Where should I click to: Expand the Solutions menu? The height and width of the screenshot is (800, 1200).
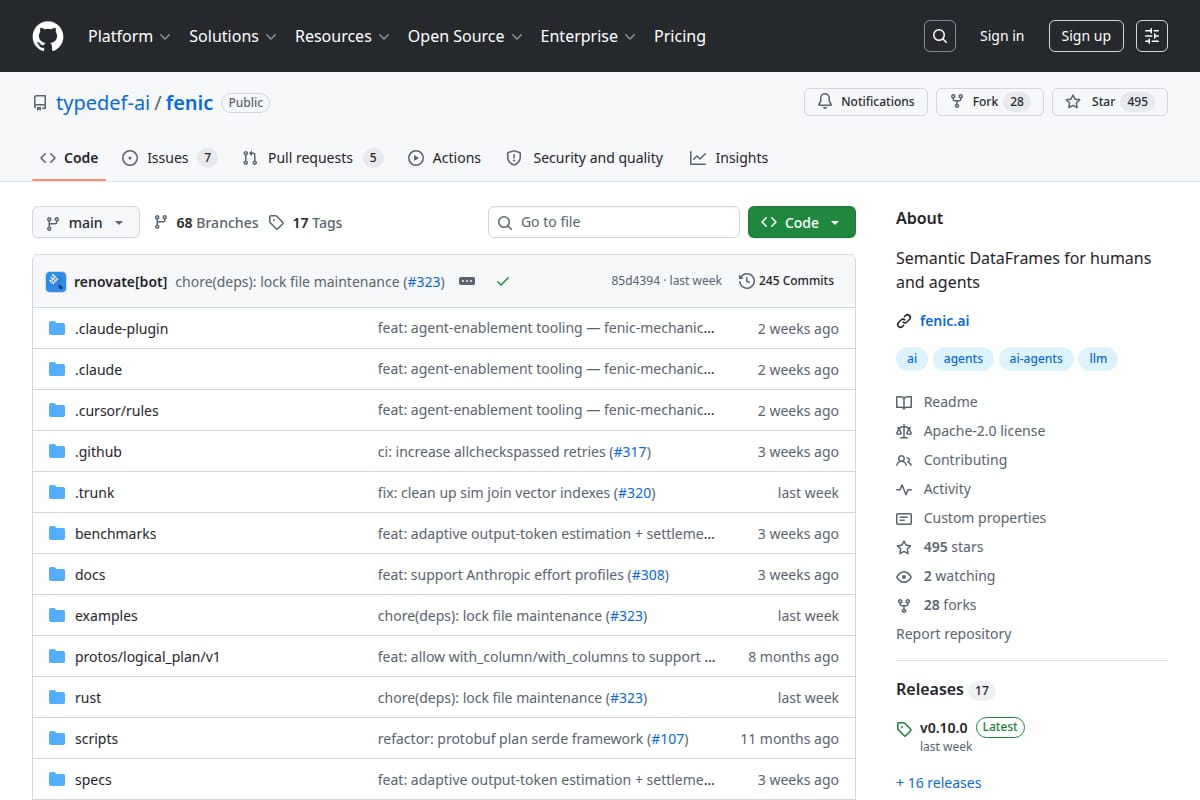(x=233, y=36)
